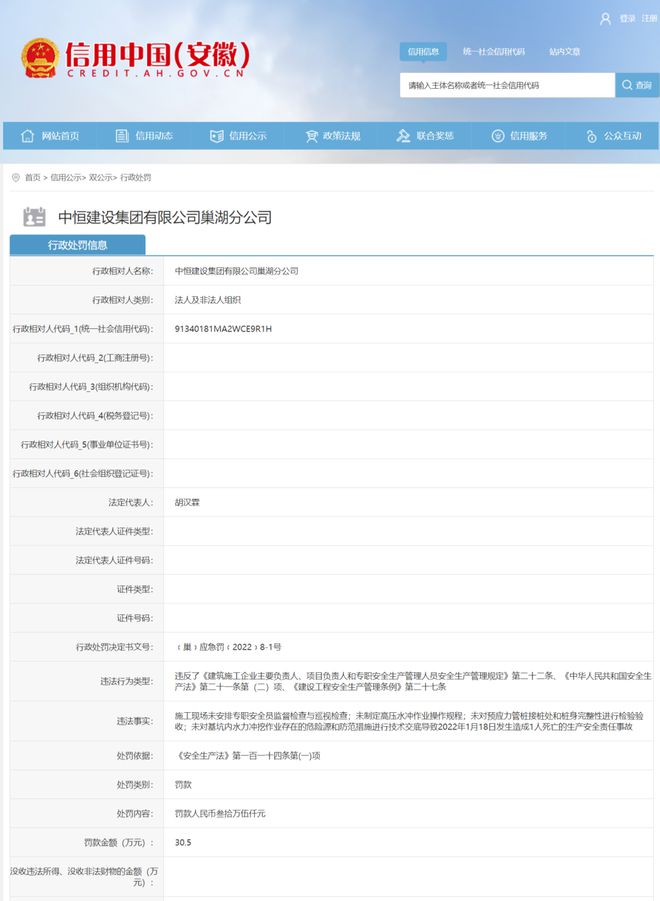
Task: Click the 政策法规 gavel icon
Action: (x=309, y=136)
